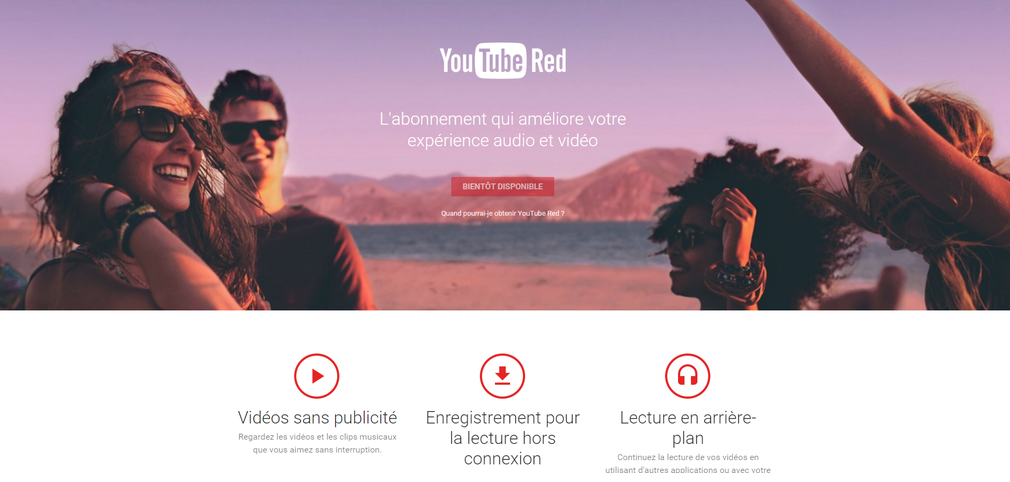Select "Enregistrement pour la lecture hors connexion" heading
The width and height of the screenshot is (1010, 482).
(x=502, y=438)
